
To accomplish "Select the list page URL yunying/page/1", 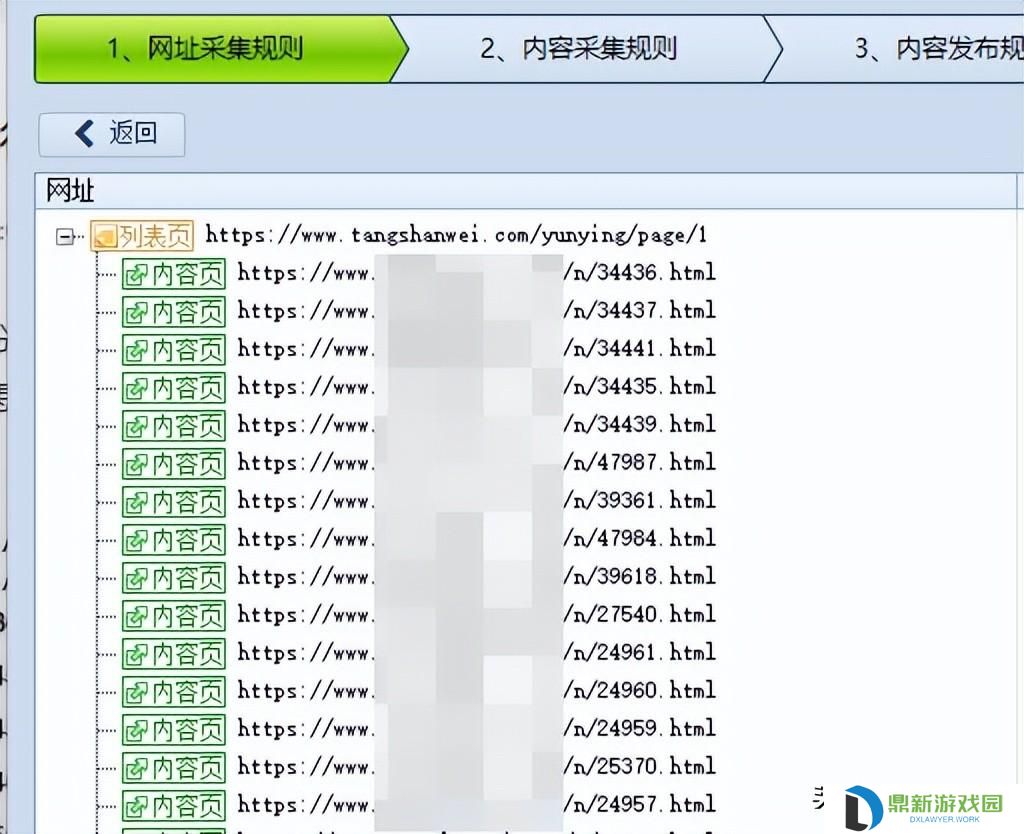I will pyautogui.click(x=456, y=235).
